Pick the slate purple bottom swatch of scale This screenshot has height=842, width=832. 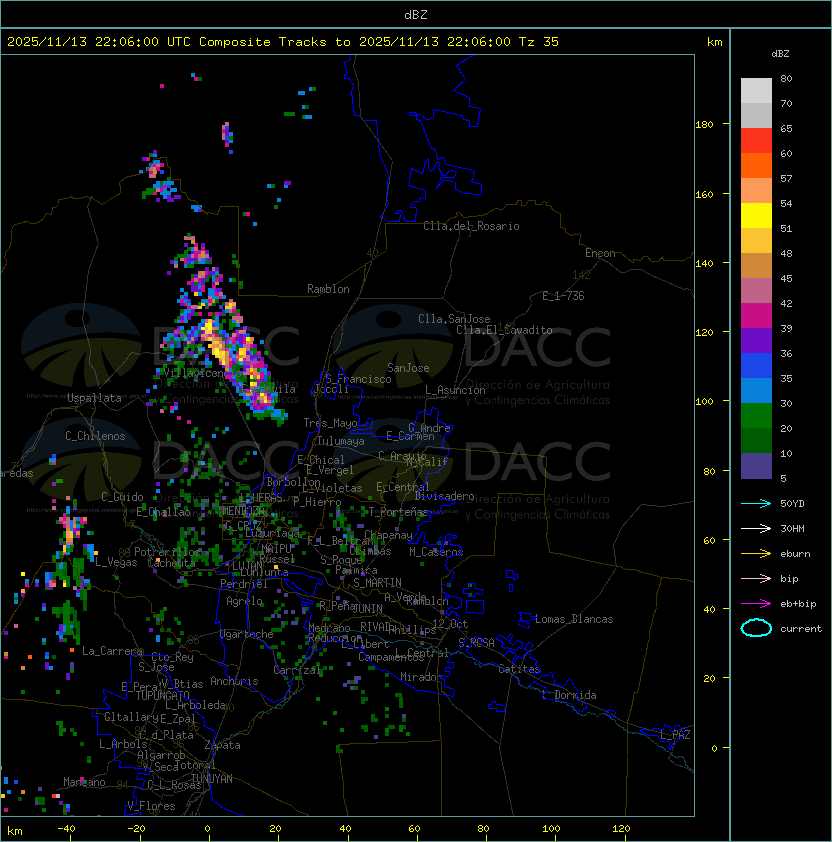tap(756, 466)
